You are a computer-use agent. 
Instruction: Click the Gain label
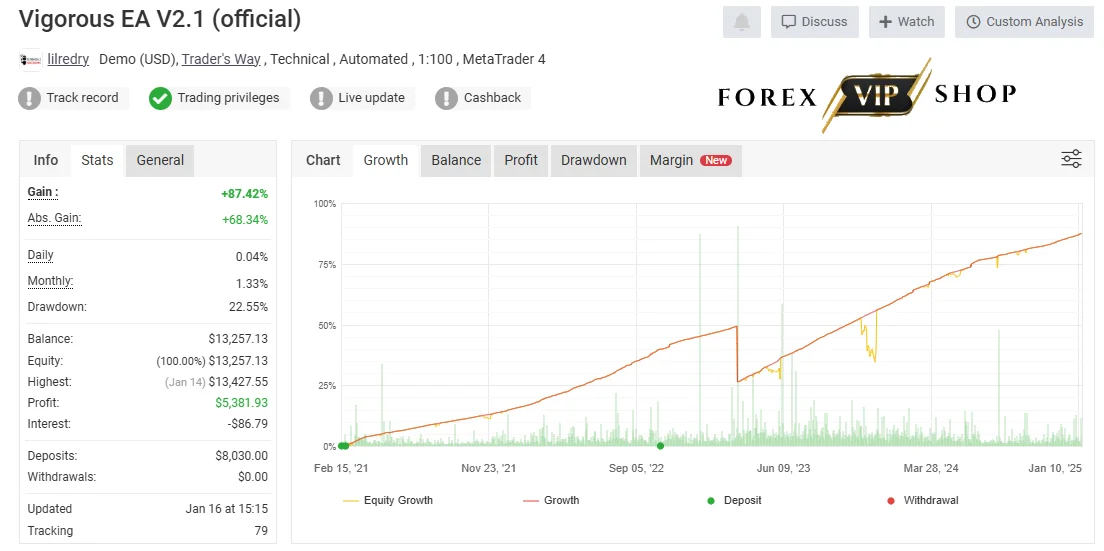pyautogui.click(x=43, y=192)
